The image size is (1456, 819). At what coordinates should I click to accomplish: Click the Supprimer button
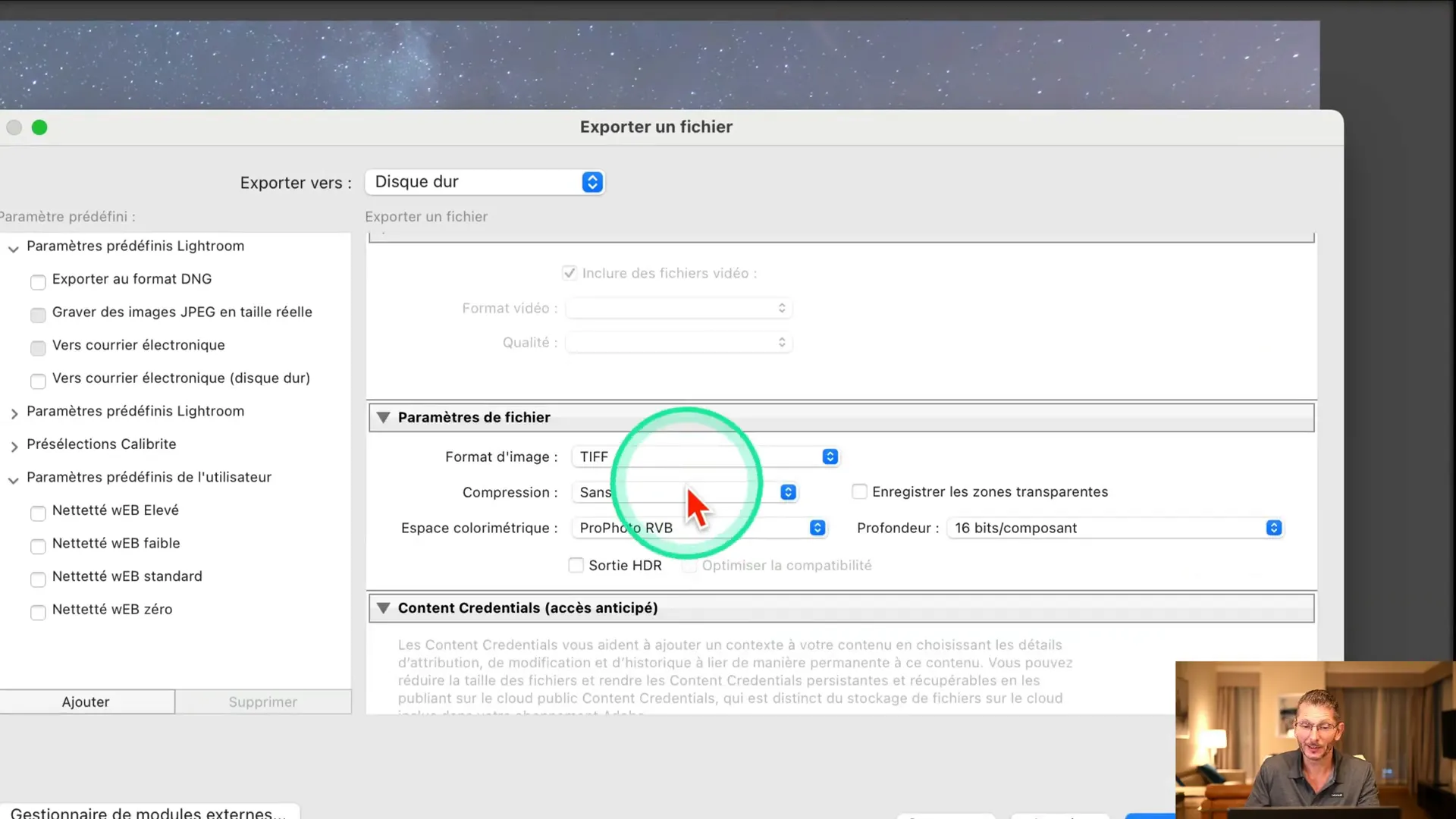click(x=263, y=701)
